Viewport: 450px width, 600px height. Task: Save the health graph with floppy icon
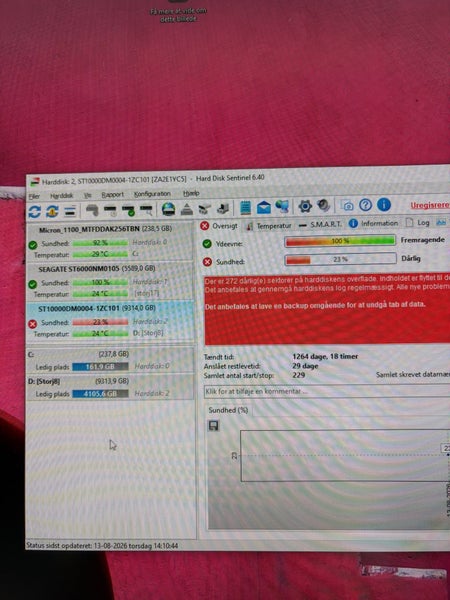(213, 426)
